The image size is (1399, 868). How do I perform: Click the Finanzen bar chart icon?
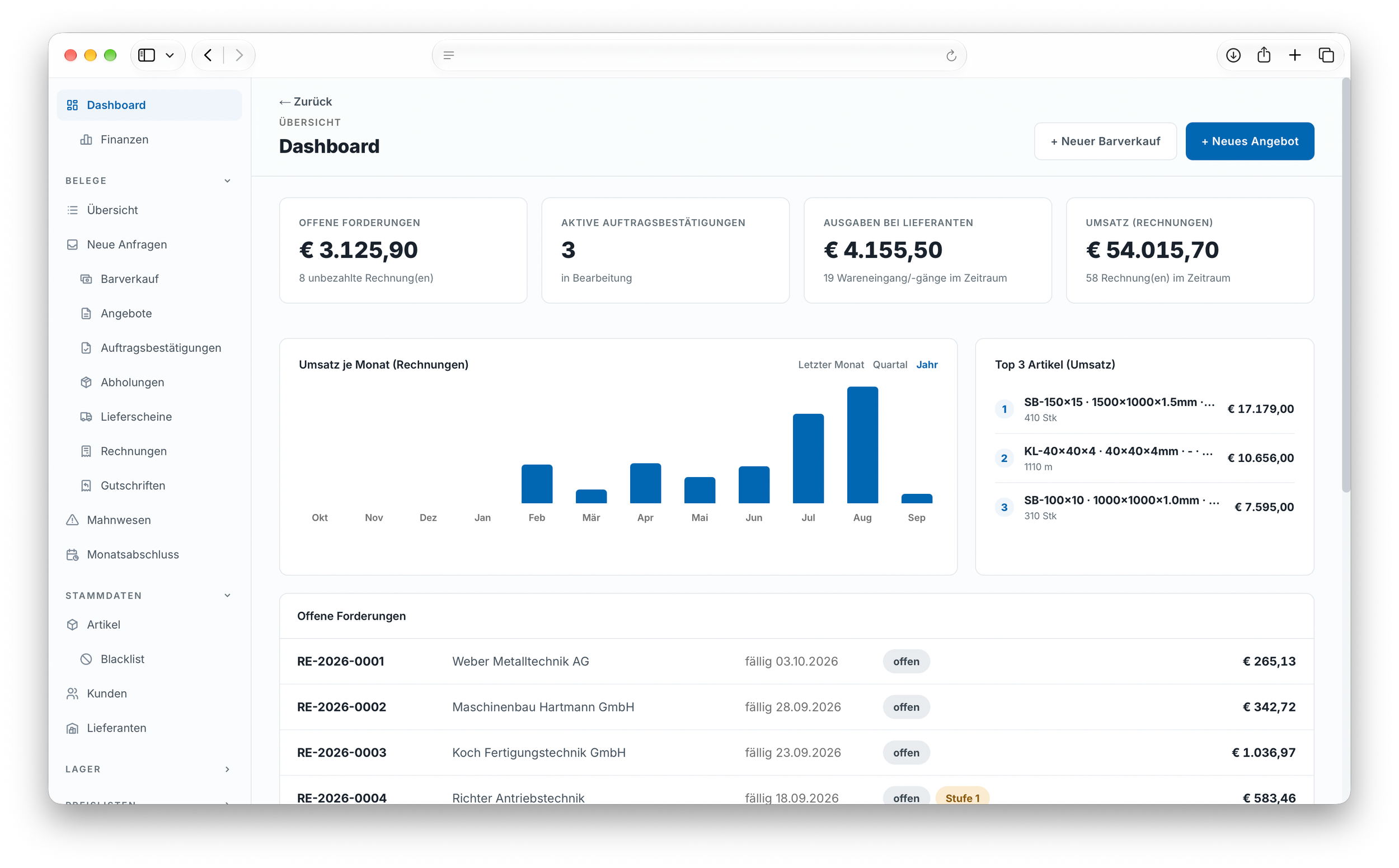(86, 139)
